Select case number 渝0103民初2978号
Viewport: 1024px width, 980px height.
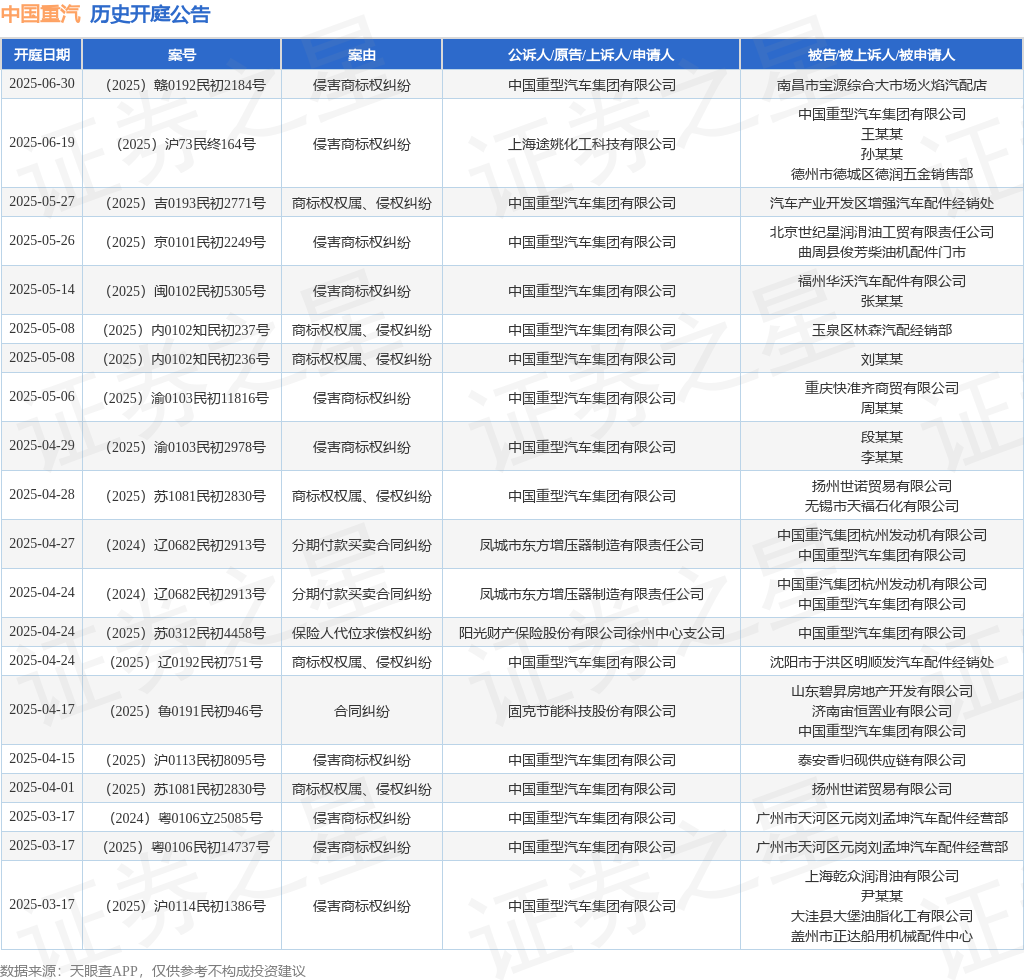(x=185, y=447)
